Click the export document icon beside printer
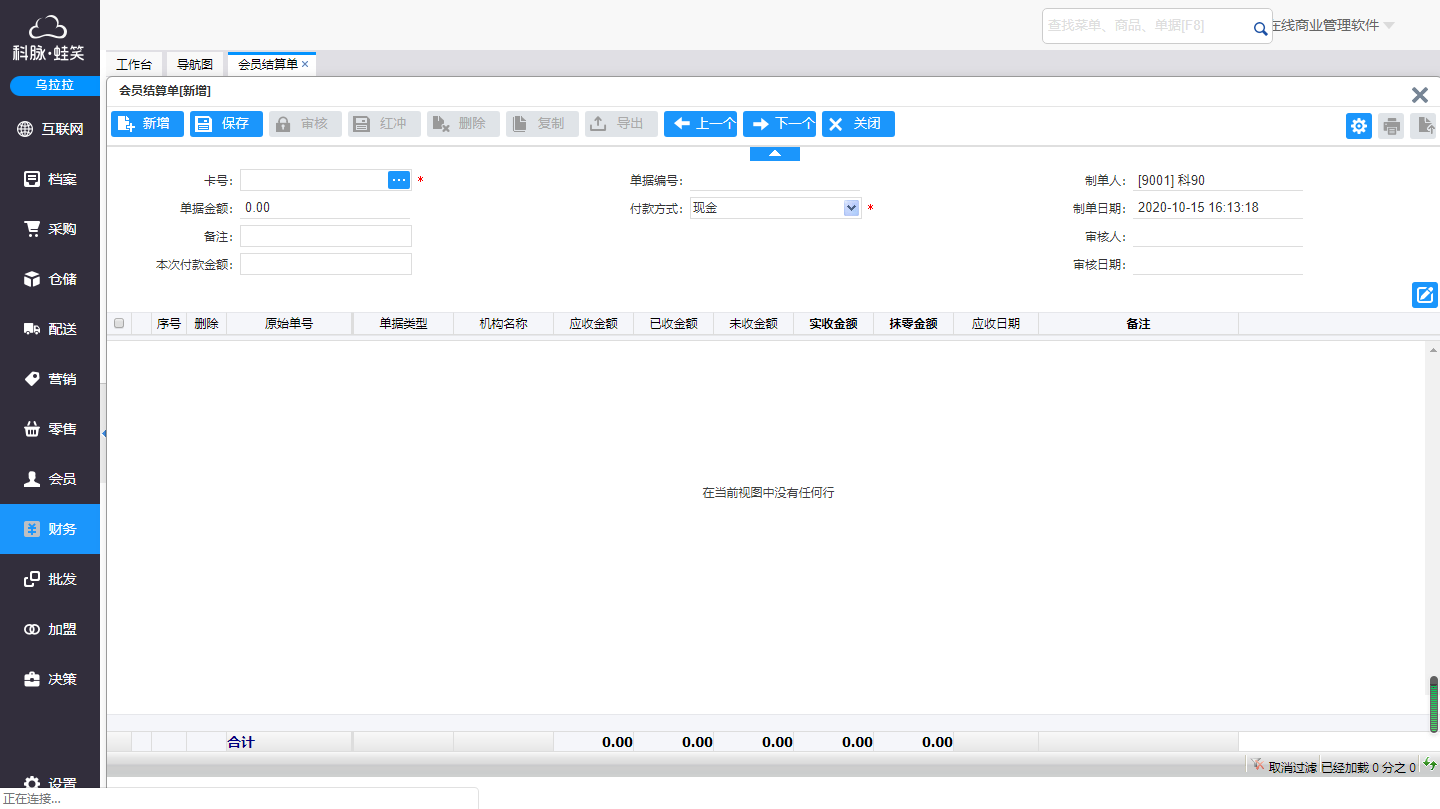 pos(1424,126)
